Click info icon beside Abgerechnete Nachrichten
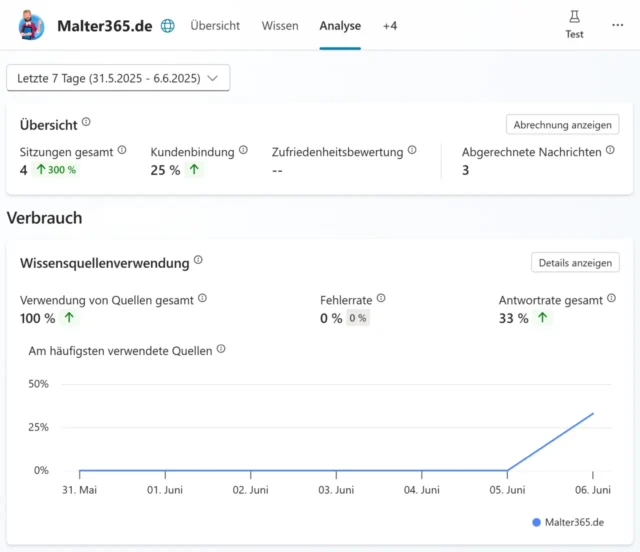This screenshot has width=640, height=552. click(609, 151)
